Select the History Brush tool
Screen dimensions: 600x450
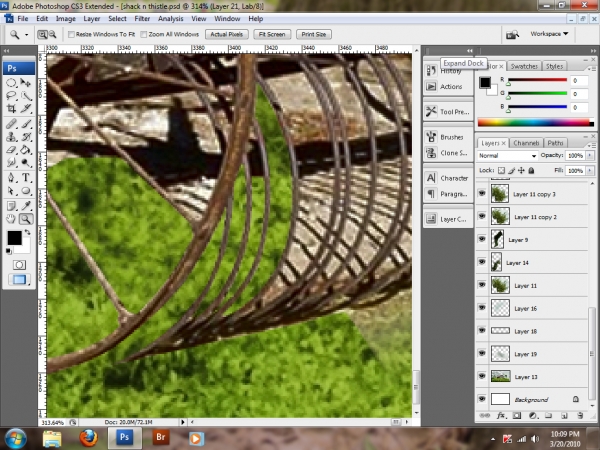point(26,137)
